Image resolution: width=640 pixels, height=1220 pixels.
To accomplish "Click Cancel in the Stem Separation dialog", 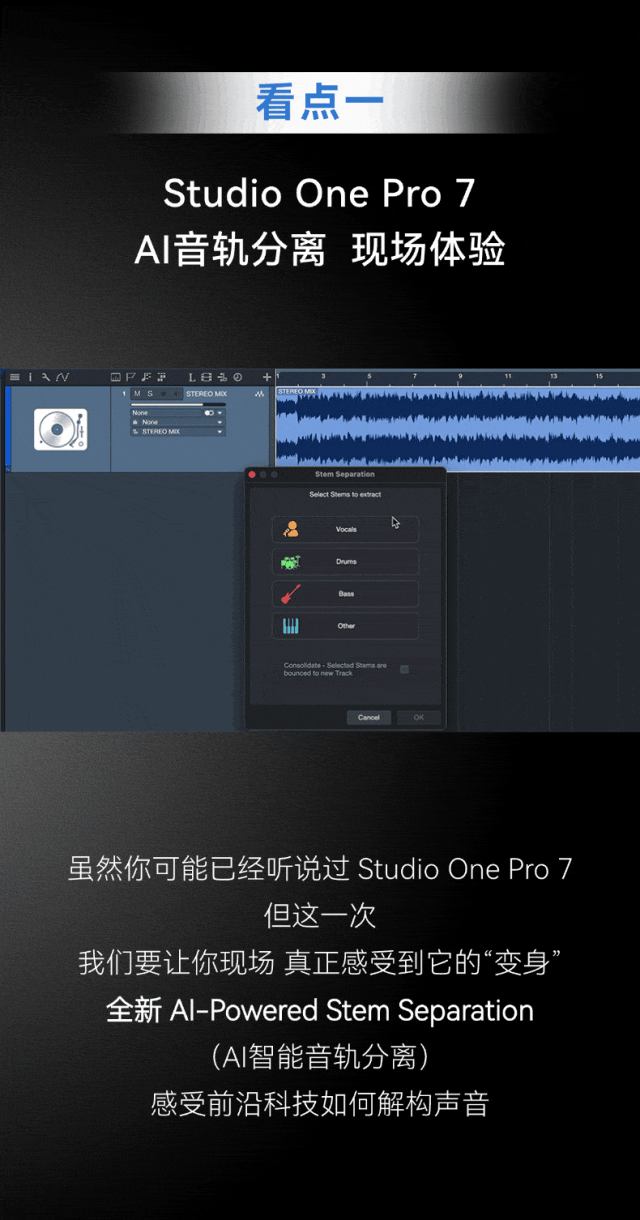I will [x=369, y=717].
